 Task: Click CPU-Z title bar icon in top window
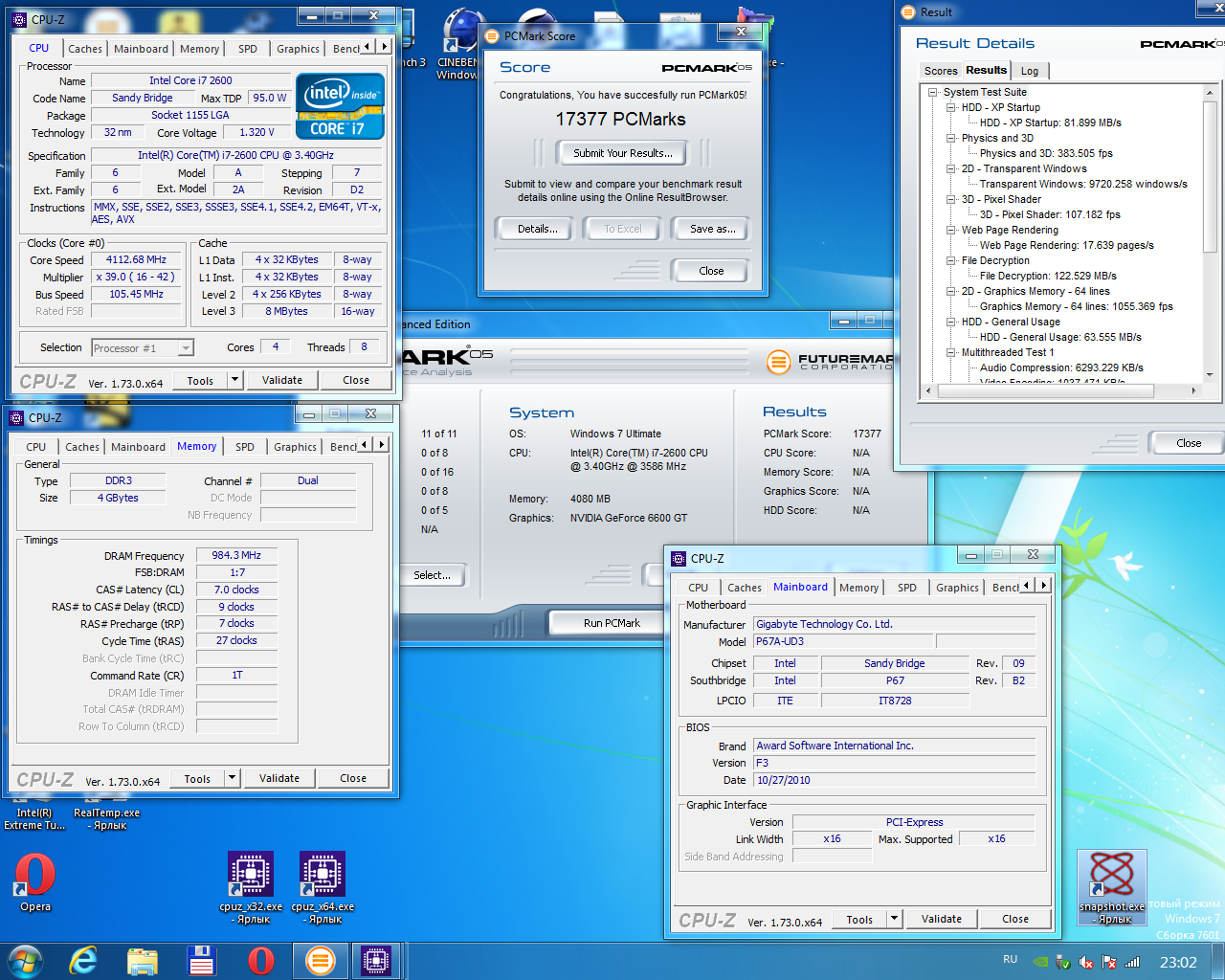point(20,19)
